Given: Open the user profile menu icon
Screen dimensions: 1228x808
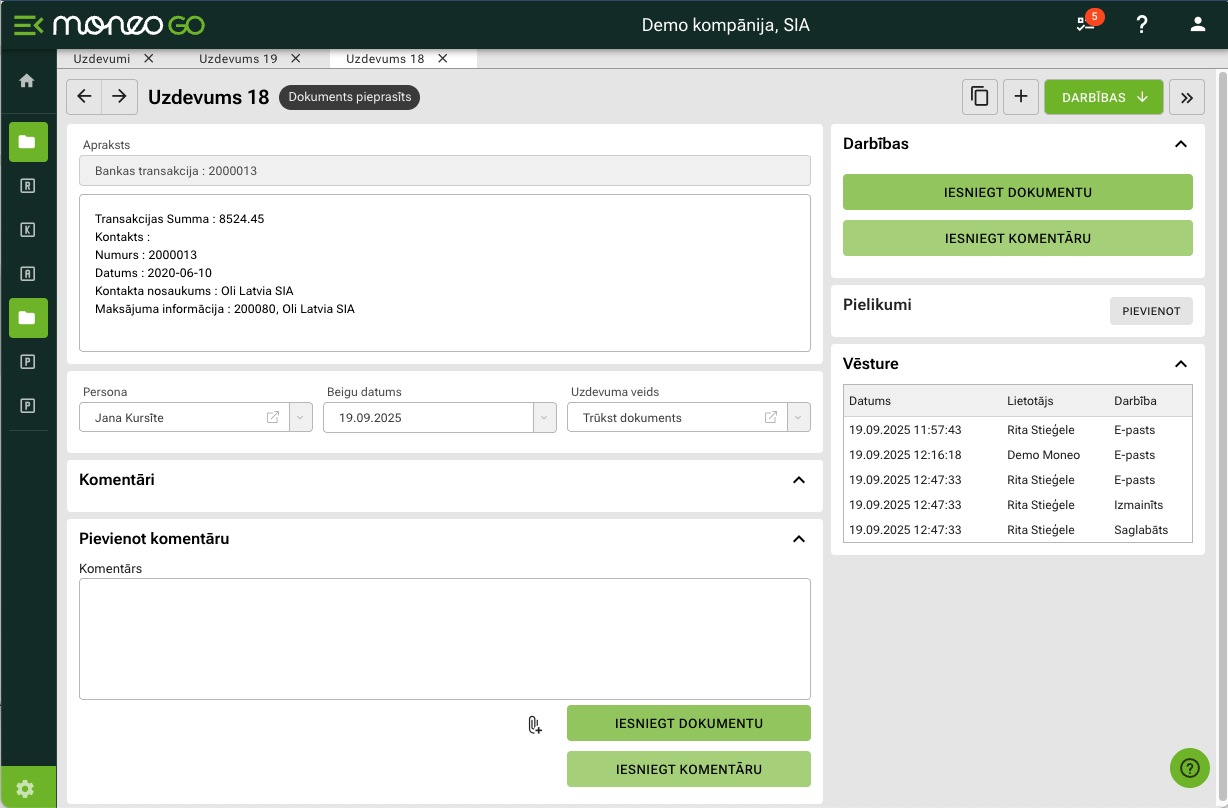Looking at the screenshot, I should (1197, 25).
